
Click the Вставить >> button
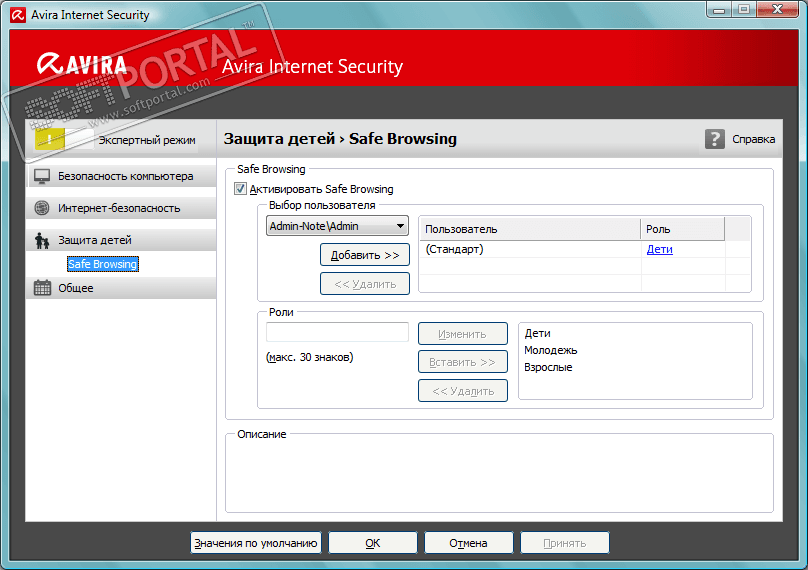click(x=463, y=362)
